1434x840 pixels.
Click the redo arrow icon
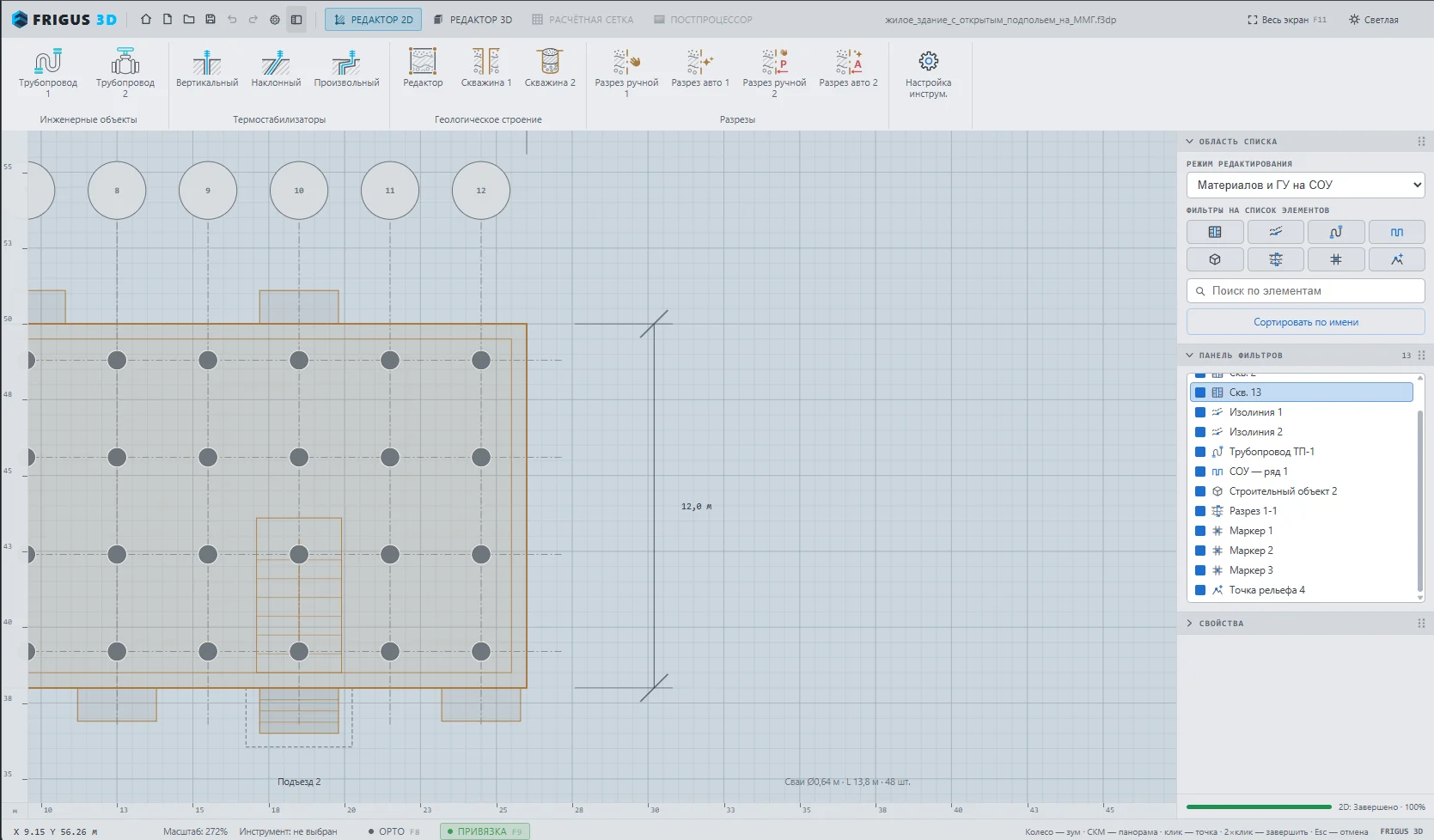click(x=253, y=19)
